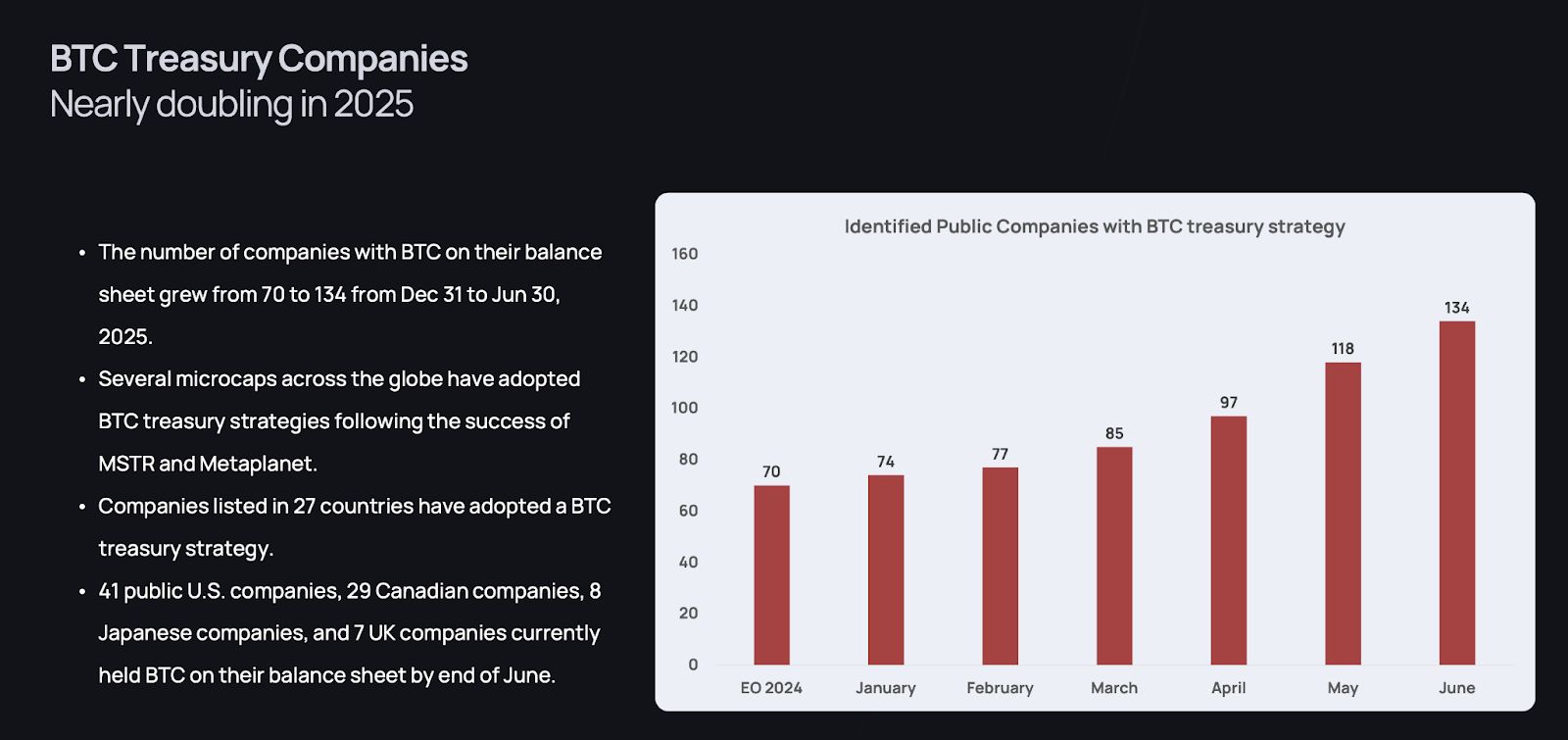Click the BTC Treasury Companies heading
The height and width of the screenshot is (740, 1568).
(x=259, y=59)
